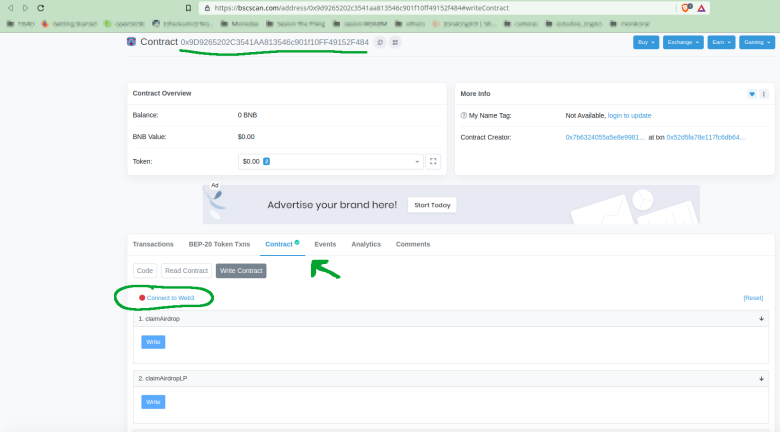Reload the page with the refresh icon

[x=41, y=8]
